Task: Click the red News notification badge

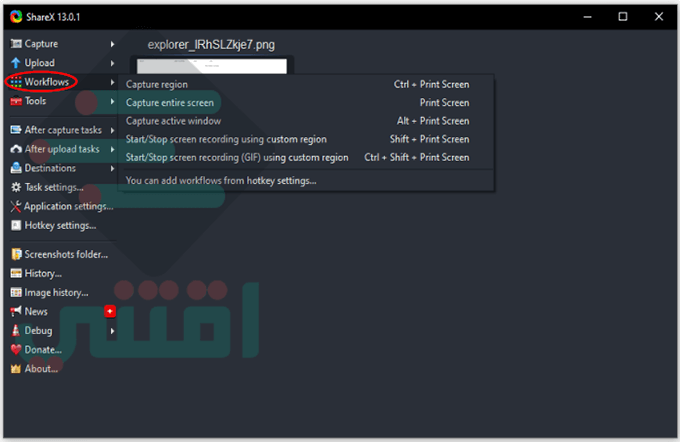Action: coord(110,311)
